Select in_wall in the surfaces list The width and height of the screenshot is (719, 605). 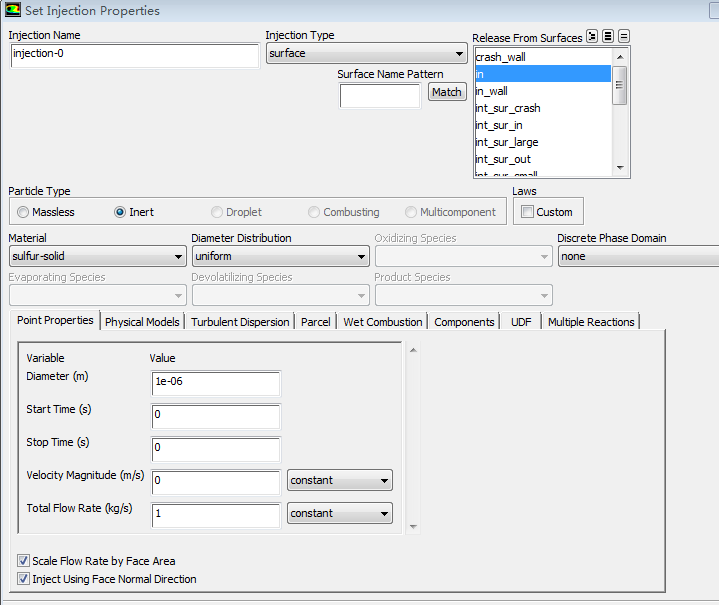(543, 91)
